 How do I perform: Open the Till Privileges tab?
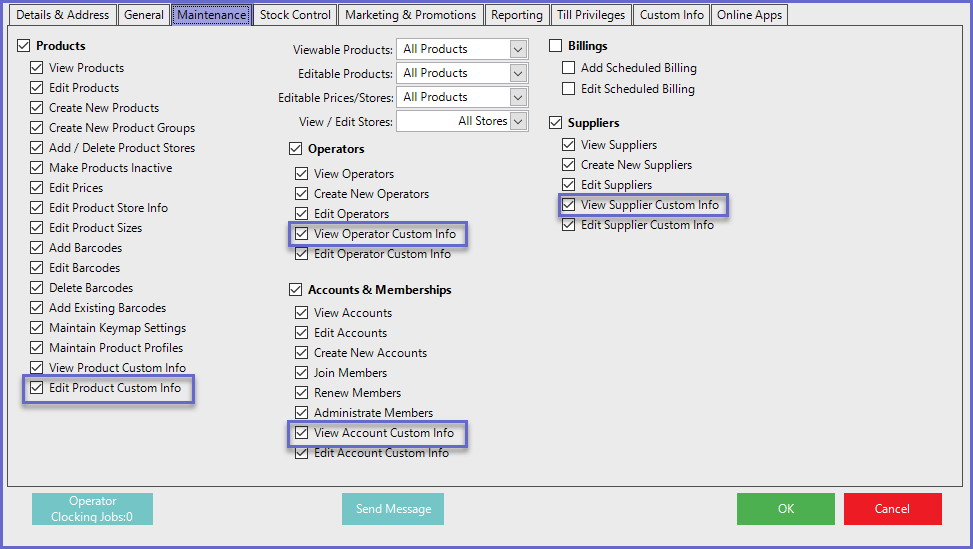(x=590, y=15)
